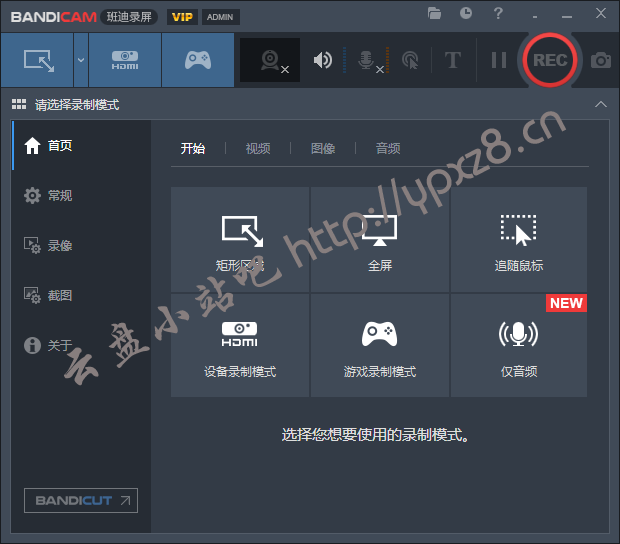Click the grid icon next to 请选择录制模式

[19, 104]
